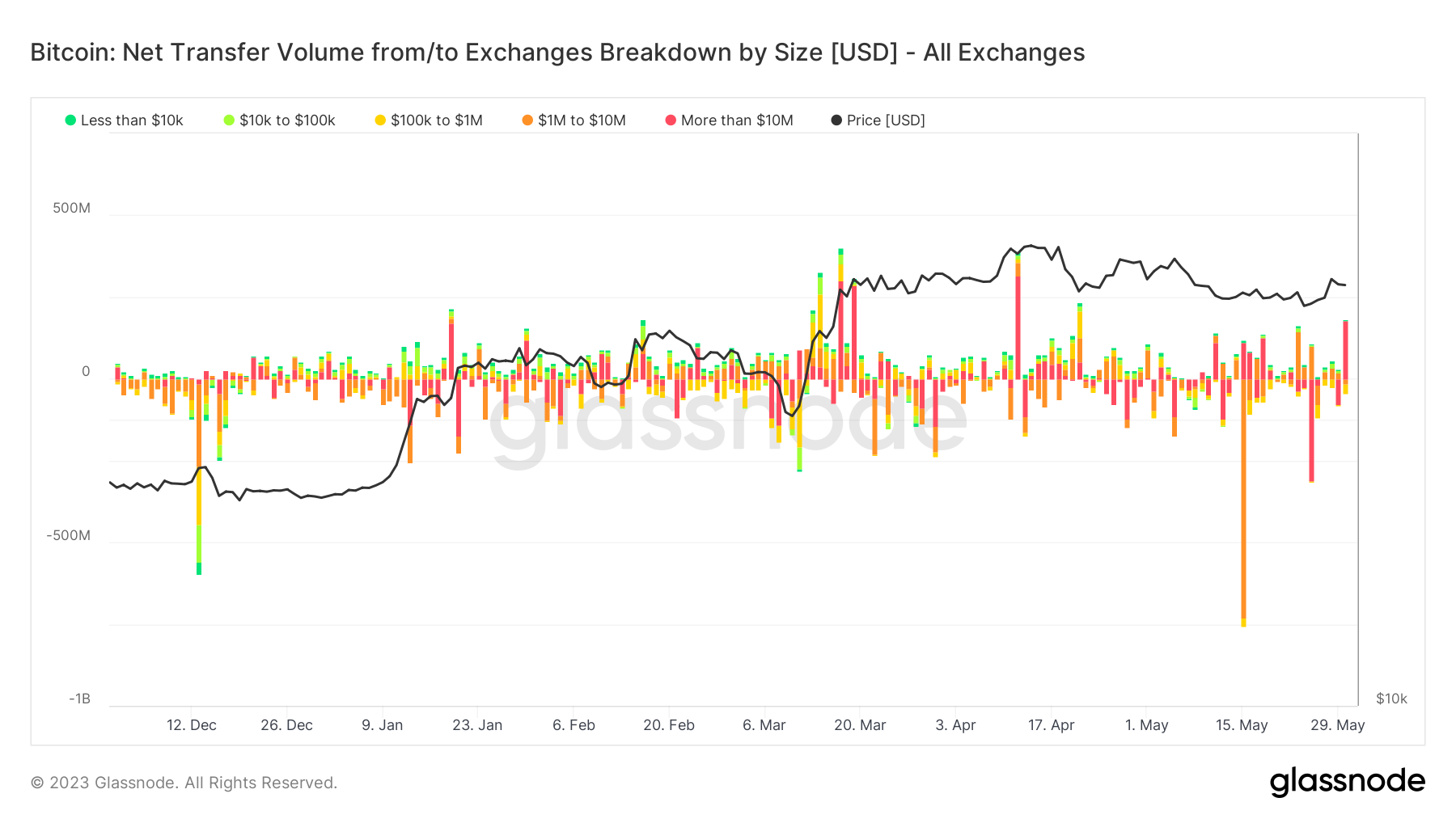Click the Glassnode copyright notice
Screen dimensions: 1456x819
(184, 783)
